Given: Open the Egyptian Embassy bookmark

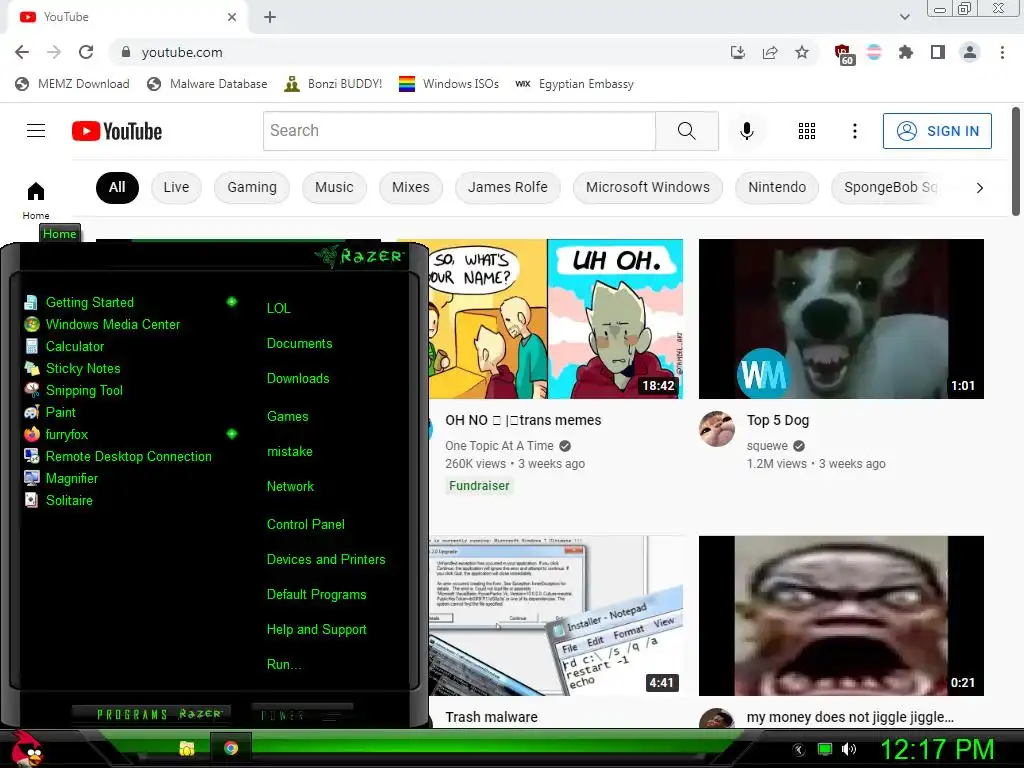Looking at the screenshot, I should click(574, 84).
